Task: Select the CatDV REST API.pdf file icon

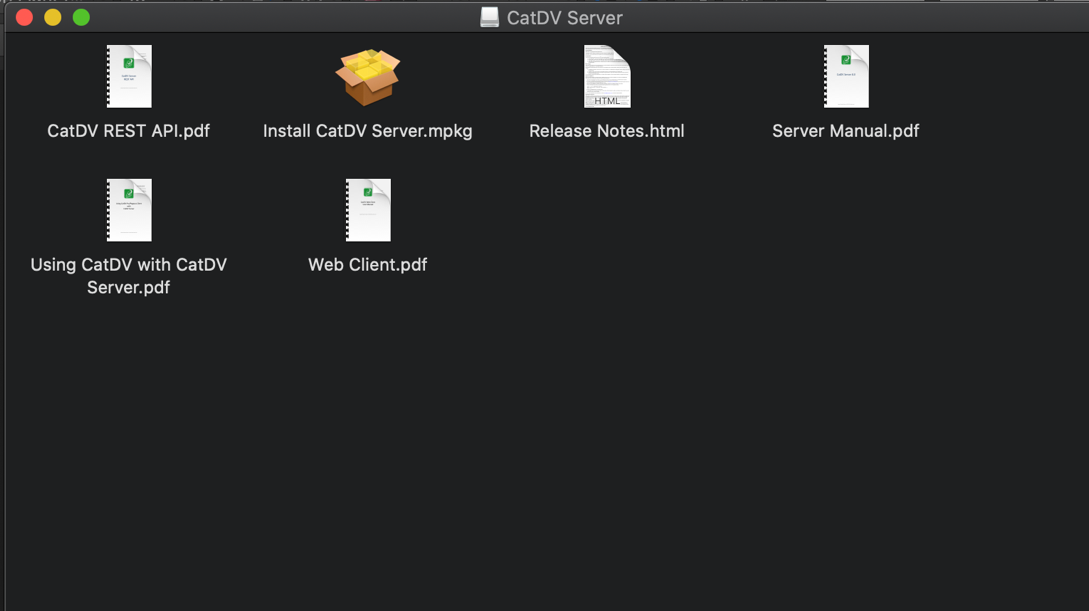Action: (x=129, y=76)
